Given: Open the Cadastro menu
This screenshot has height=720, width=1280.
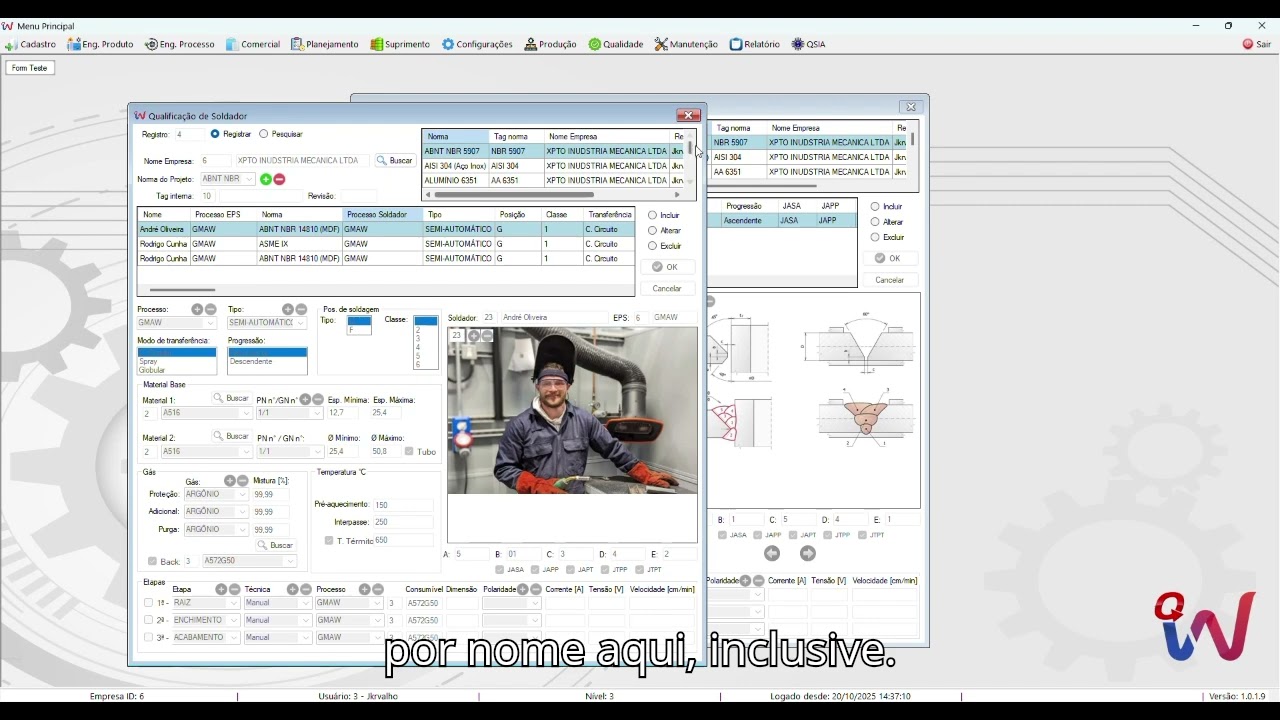Looking at the screenshot, I should 30,44.
